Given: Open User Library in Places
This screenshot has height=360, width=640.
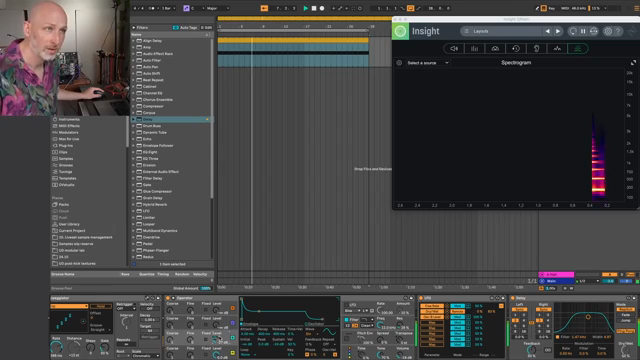Looking at the screenshot, I should click(x=69, y=224).
